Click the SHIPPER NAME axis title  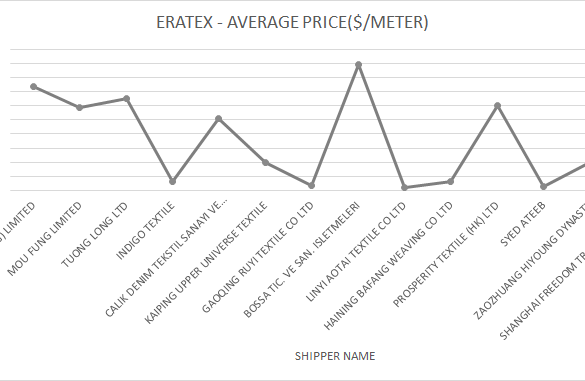click(x=335, y=356)
